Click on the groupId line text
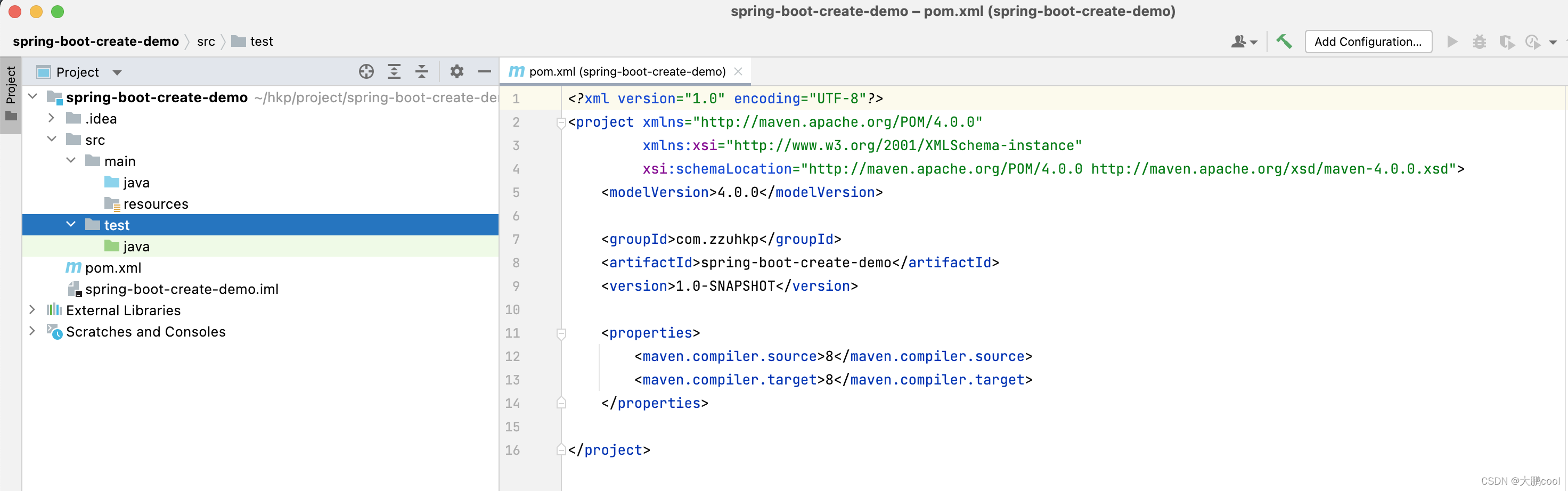 [x=721, y=239]
